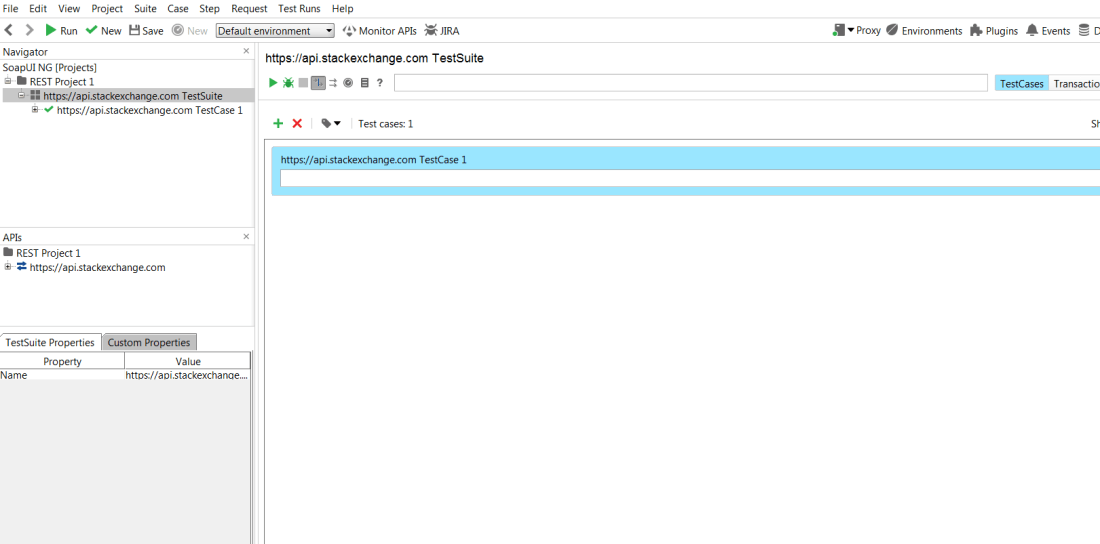
Task: Open Monitor APIs from the toolbar
Action: click(x=379, y=31)
